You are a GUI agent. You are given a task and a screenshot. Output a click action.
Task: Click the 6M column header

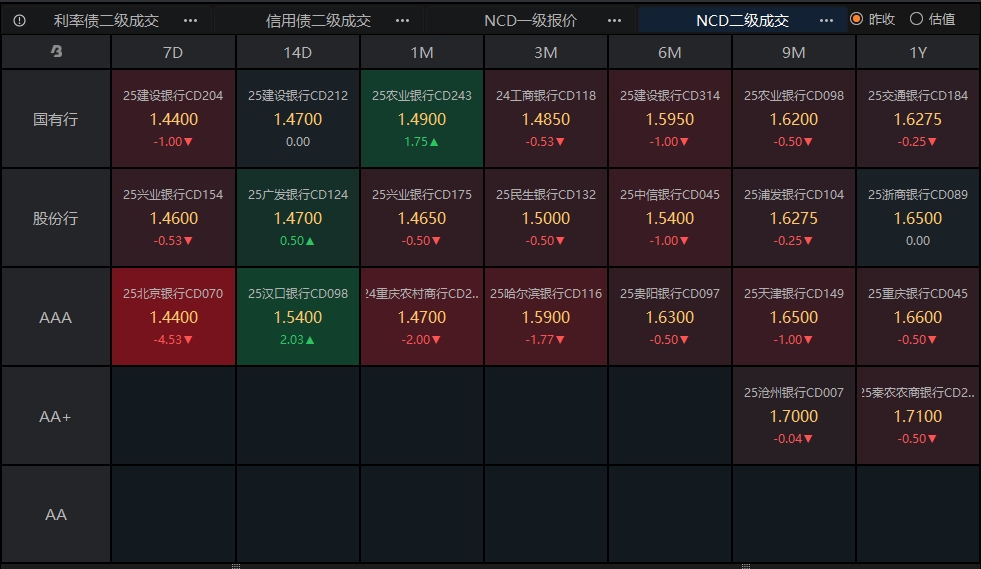tap(669, 52)
